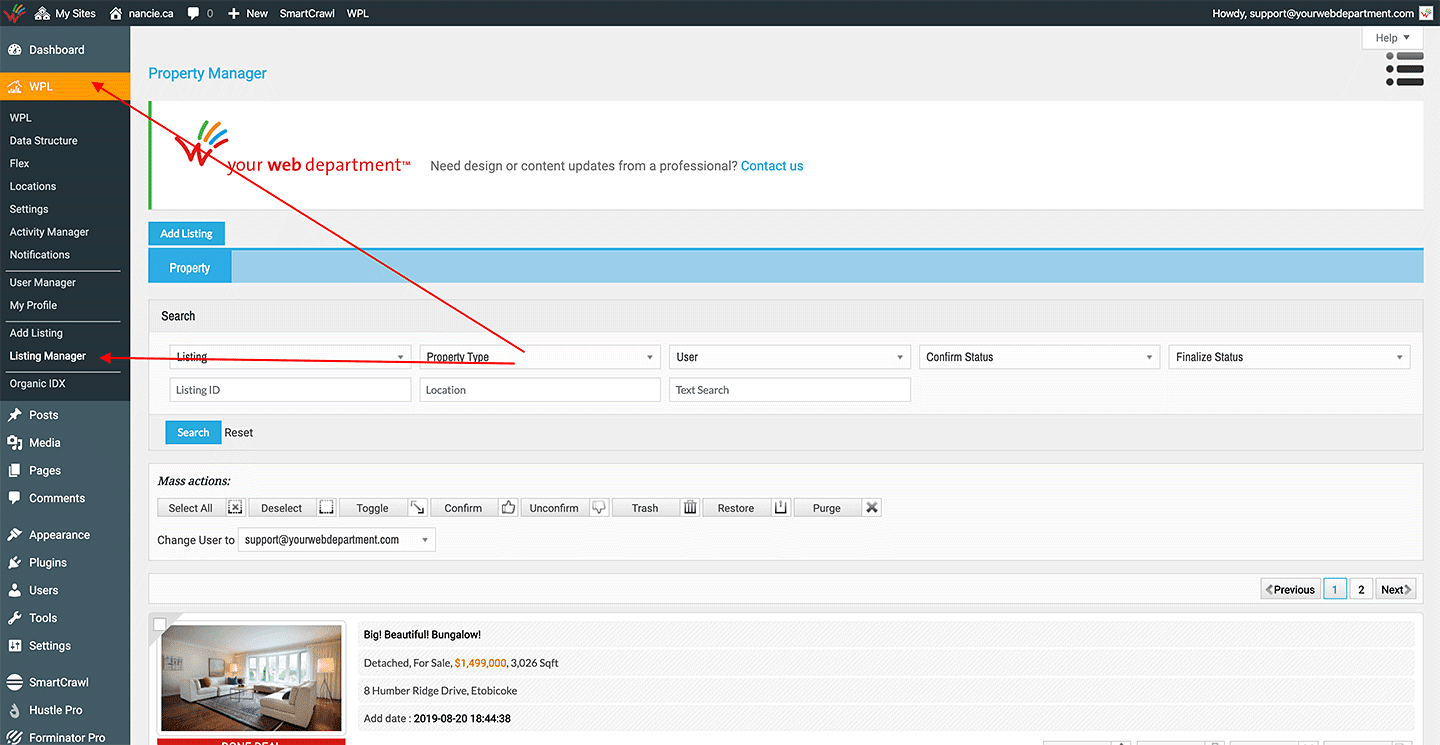Image resolution: width=1440 pixels, height=745 pixels.
Task: Open Locations submenu item
Action: click(x=33, y=187)
